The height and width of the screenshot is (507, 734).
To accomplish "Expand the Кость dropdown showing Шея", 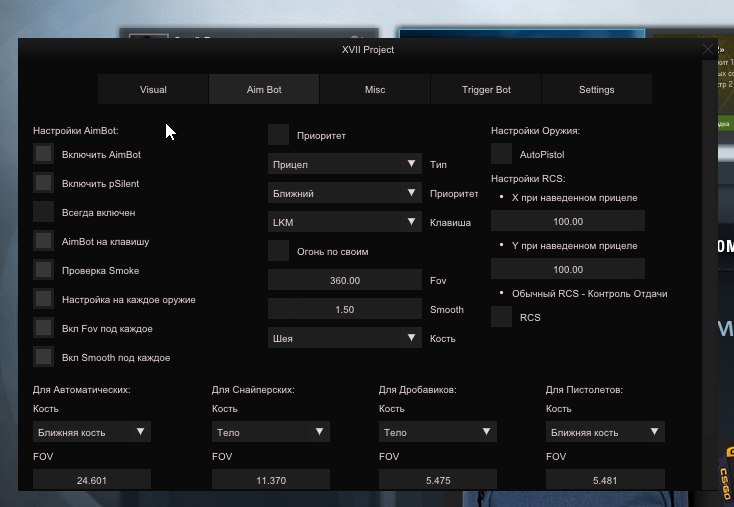I will [x=345, y=338].
